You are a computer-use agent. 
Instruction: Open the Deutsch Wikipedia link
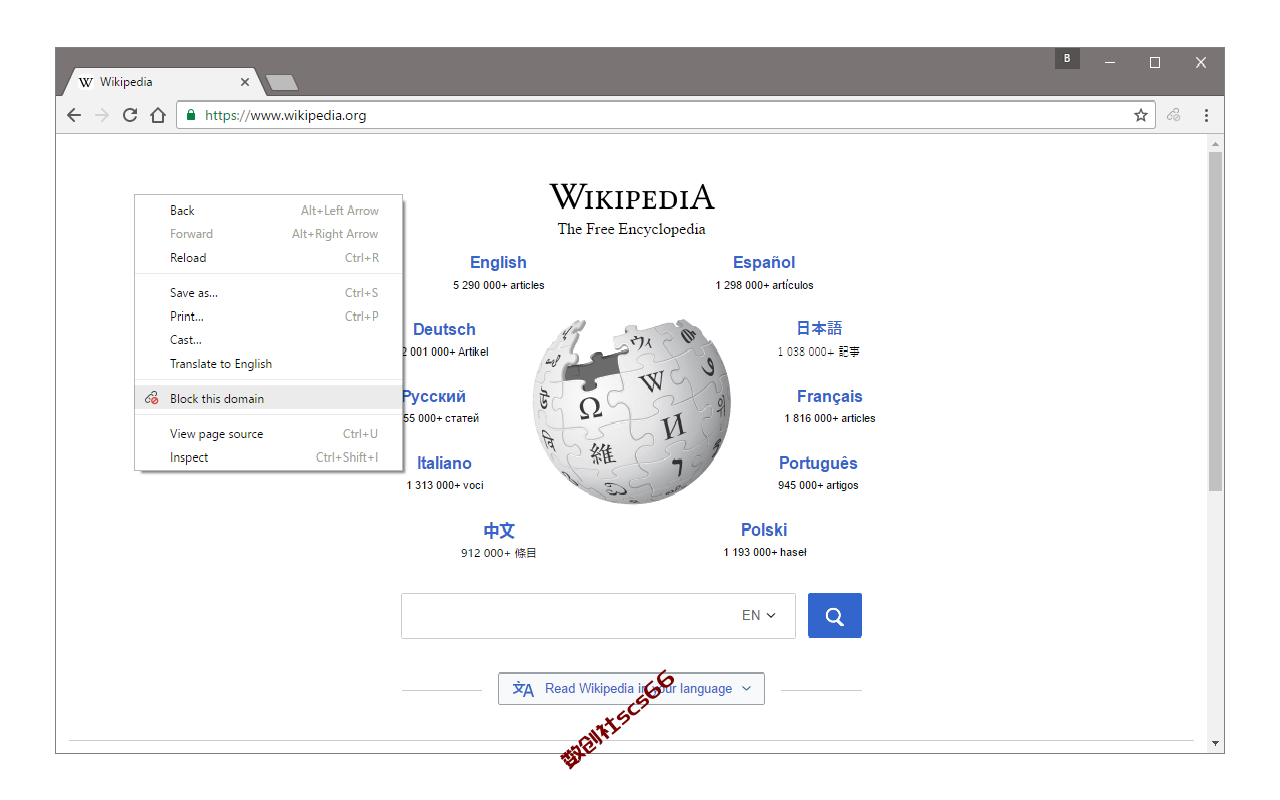[444, 329]
